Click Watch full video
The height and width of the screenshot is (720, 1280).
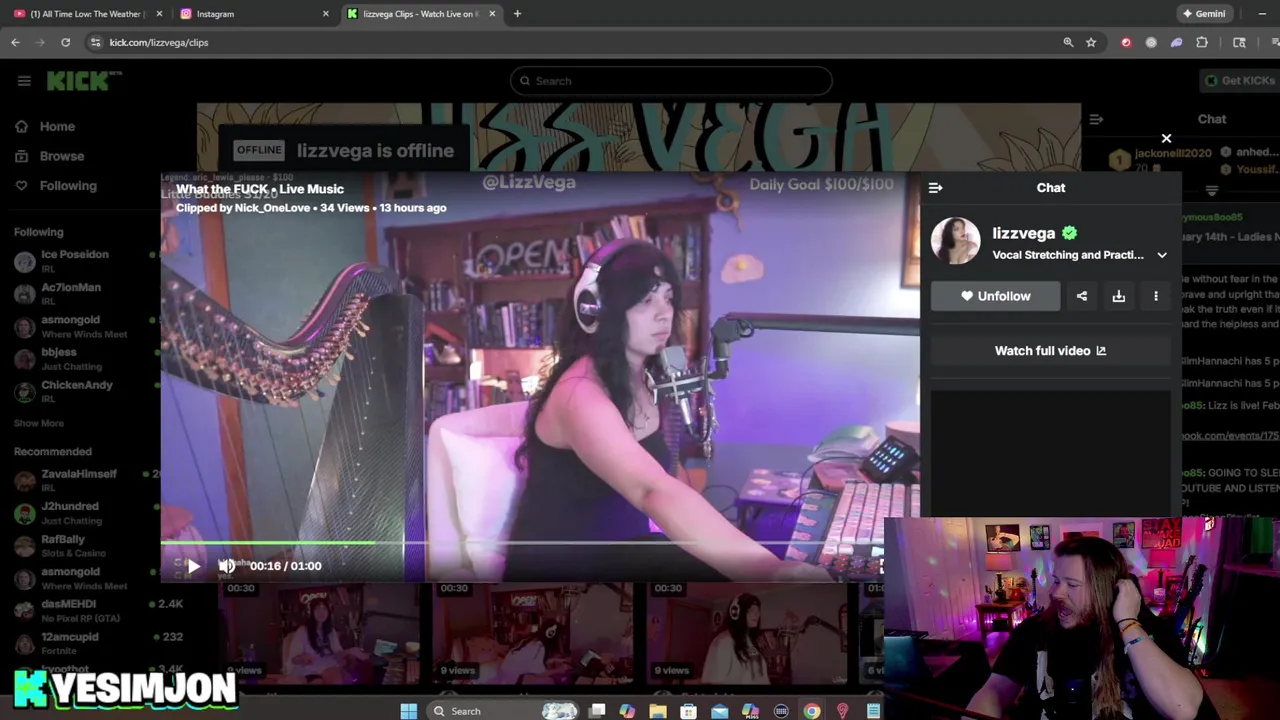click(x=1050, y=351)
